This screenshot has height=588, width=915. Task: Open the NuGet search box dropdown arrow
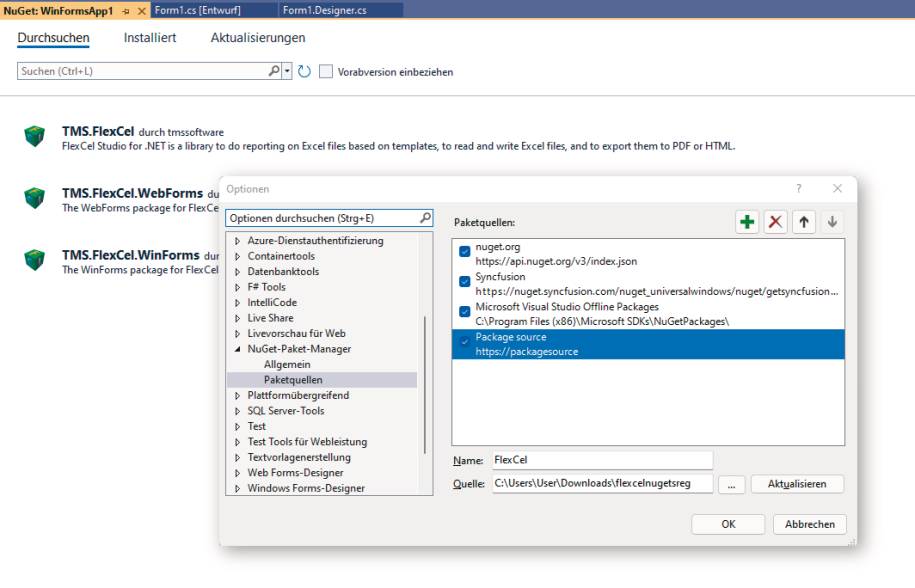tap(287, 71)
